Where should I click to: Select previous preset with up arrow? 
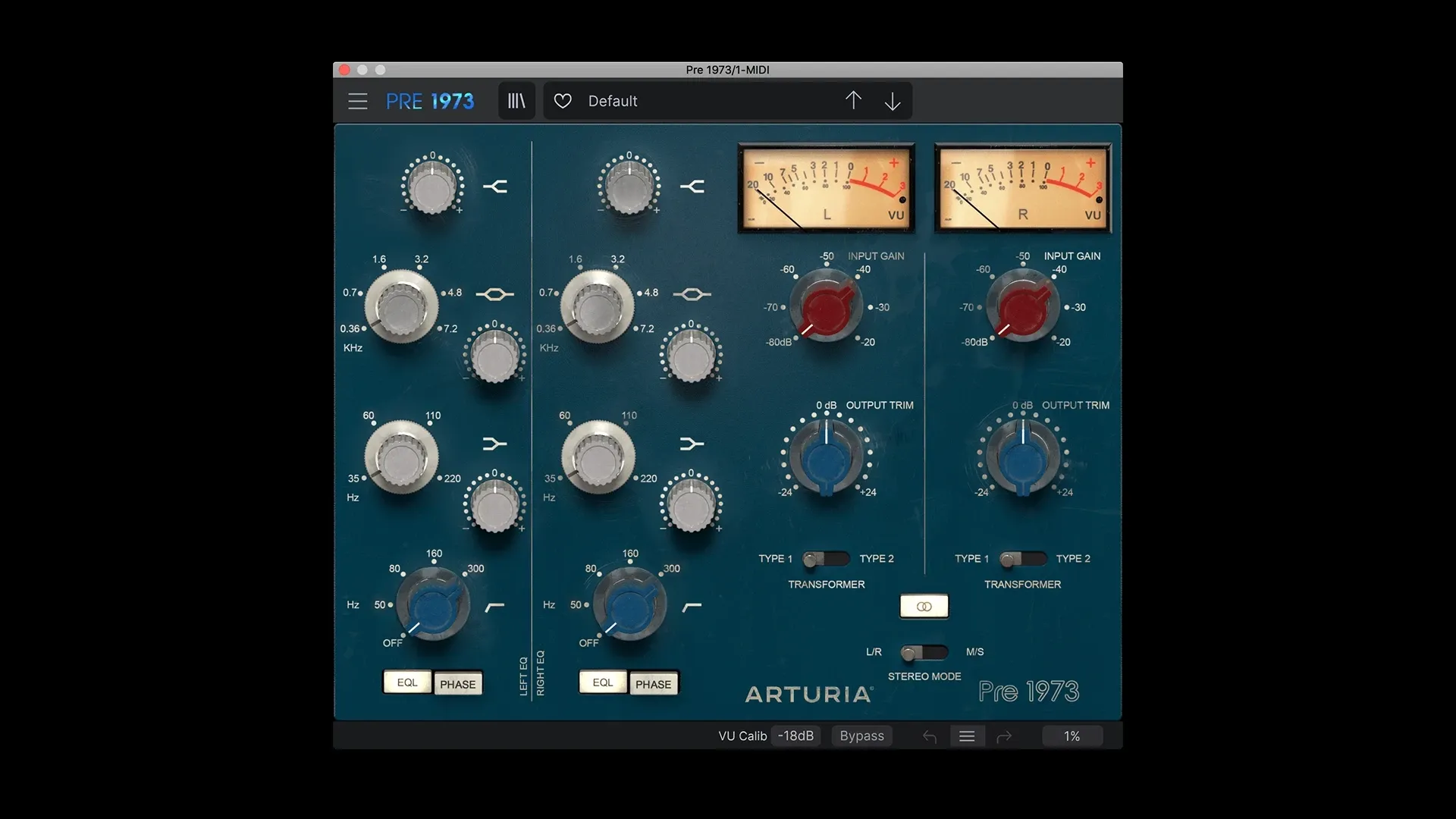point(853,101)
